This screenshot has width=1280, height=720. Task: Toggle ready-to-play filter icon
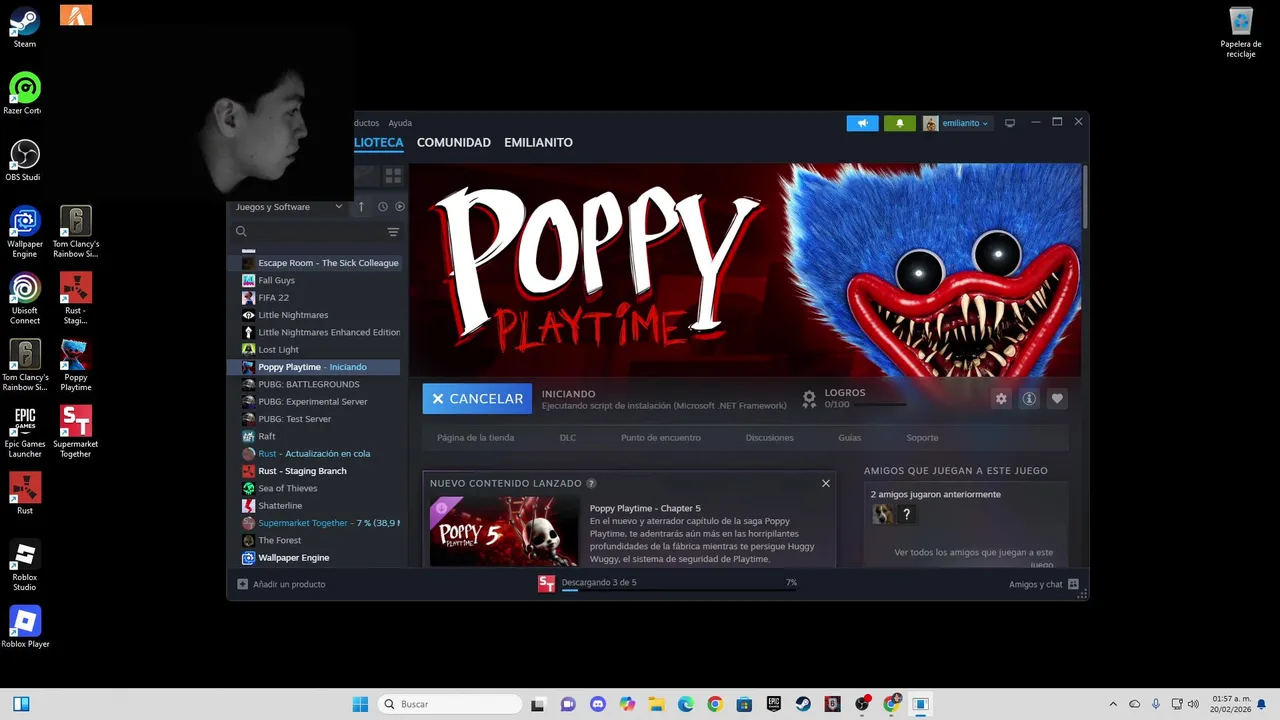tap(400, 207)
